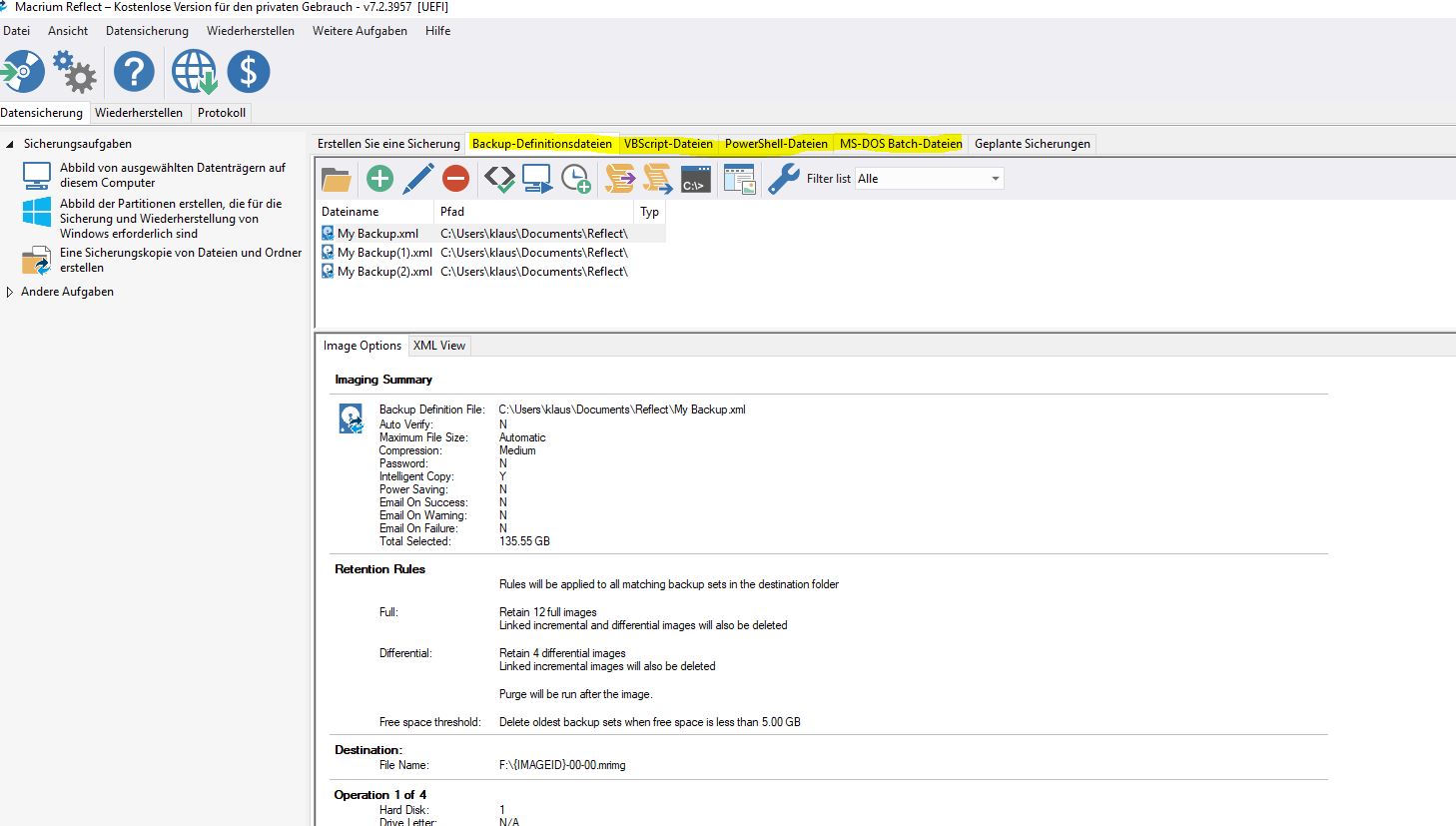
Task: Click the Imaging Summary heading
Action: [x=383, y=380]
